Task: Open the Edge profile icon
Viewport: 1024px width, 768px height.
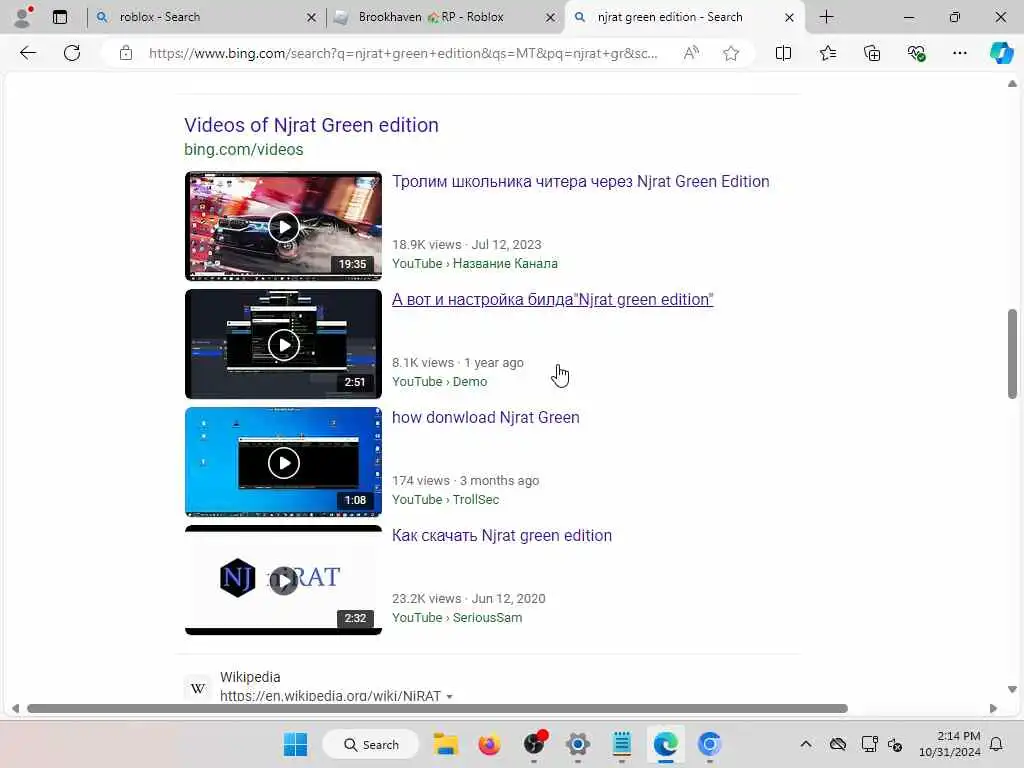Action: tap(23, 17)
